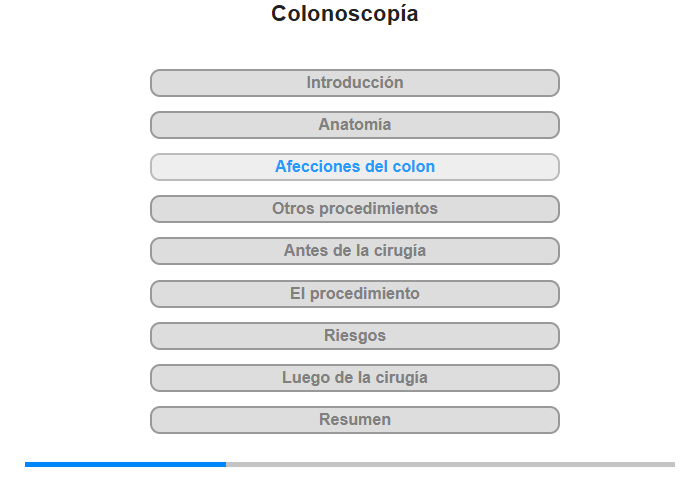Image resolution: width=700 pixels, height=480 pixels.
Task: Open the Resumen section
Action: click(355, 420)
